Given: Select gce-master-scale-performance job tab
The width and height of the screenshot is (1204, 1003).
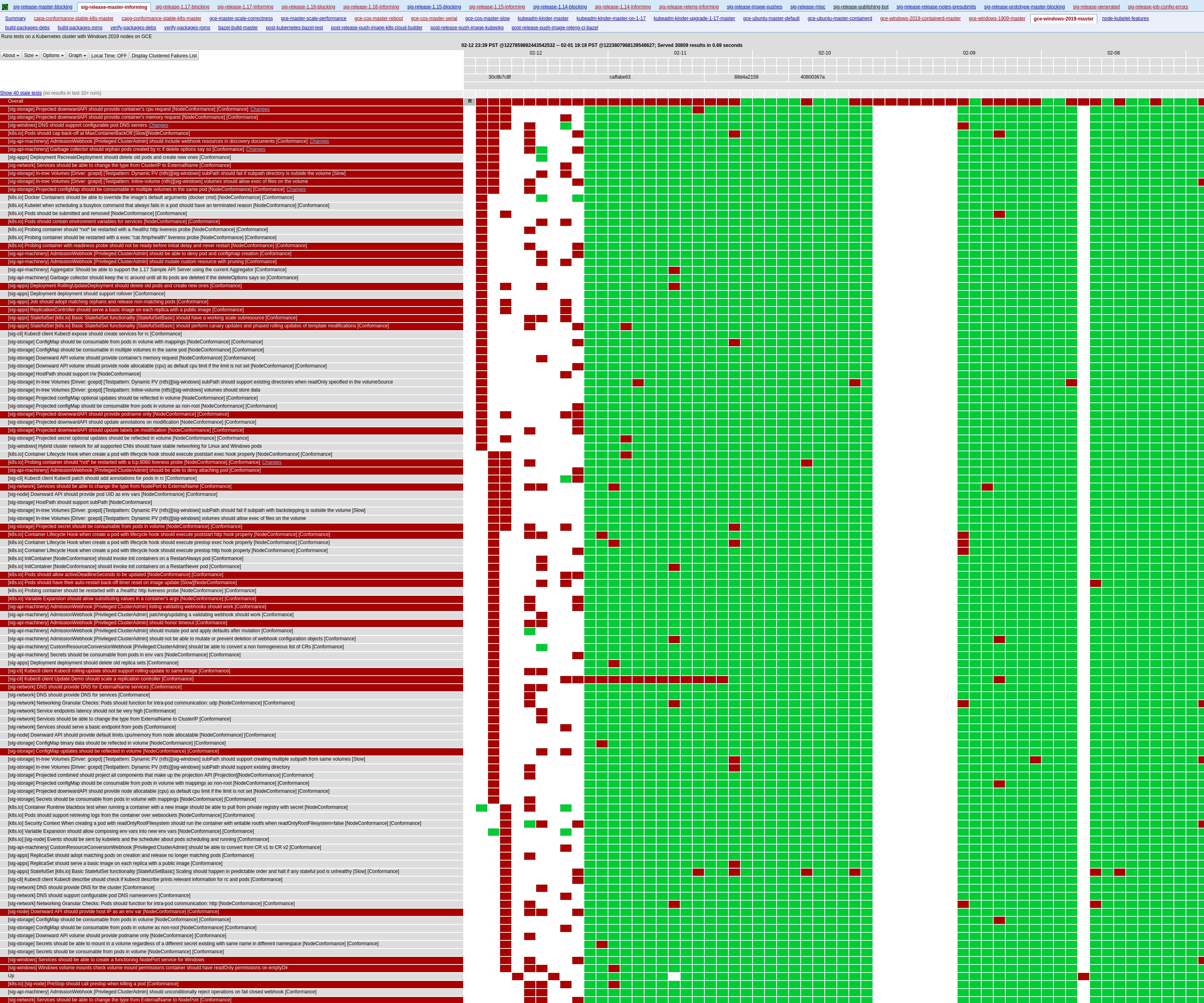Looking at the screenshot, I should [x=313, y=18].
